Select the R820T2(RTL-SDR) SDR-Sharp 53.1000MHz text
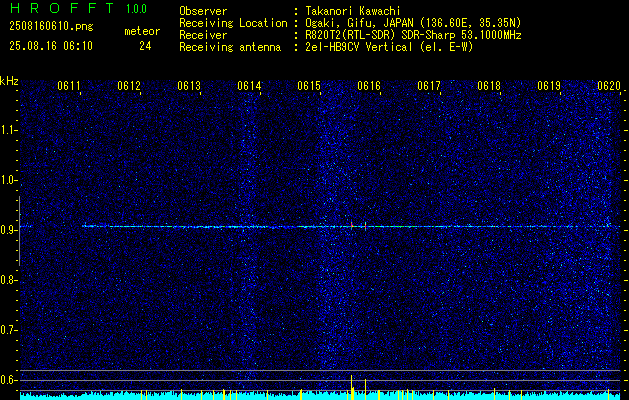The image size is (629, 400). (414, 35)
